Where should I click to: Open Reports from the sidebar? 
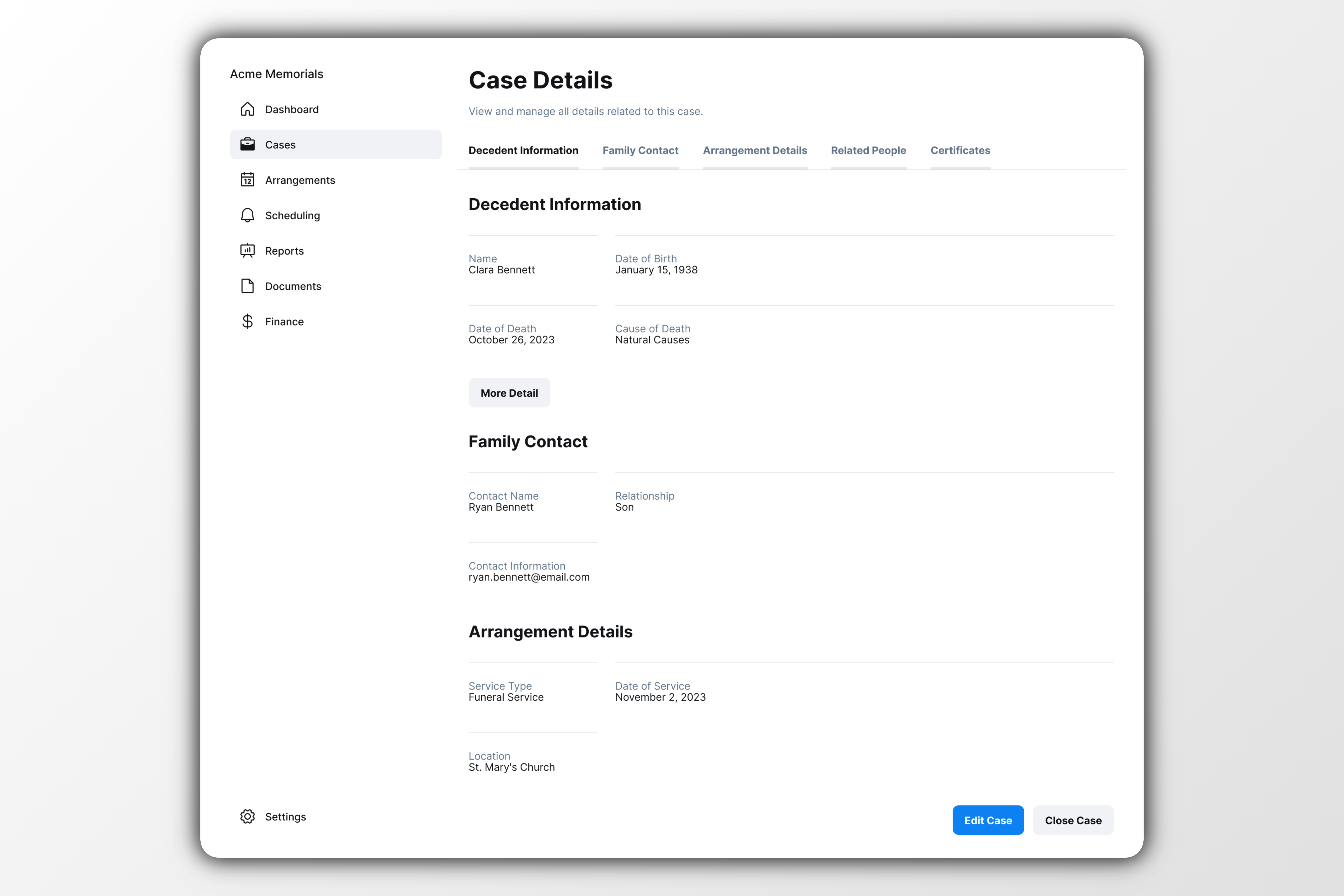pyautogui.click(x=336, y=251)
